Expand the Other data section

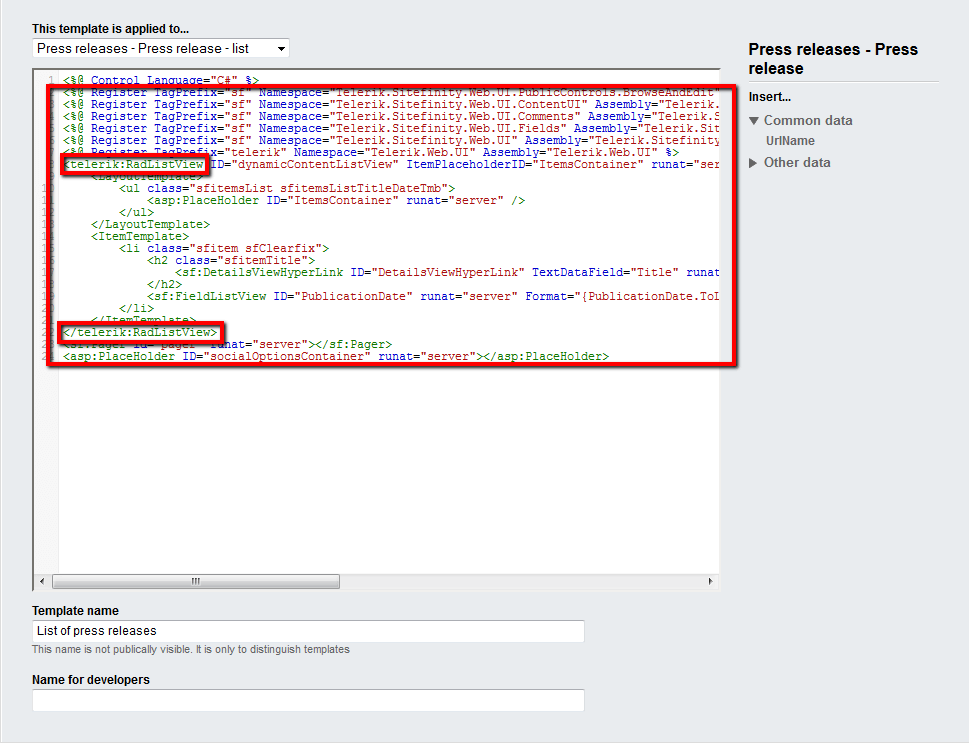[755, 163]
